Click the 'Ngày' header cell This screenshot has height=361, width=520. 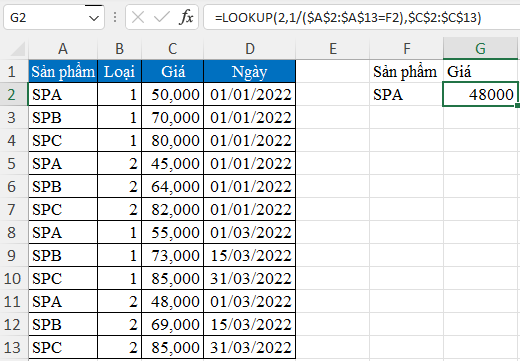250,71
